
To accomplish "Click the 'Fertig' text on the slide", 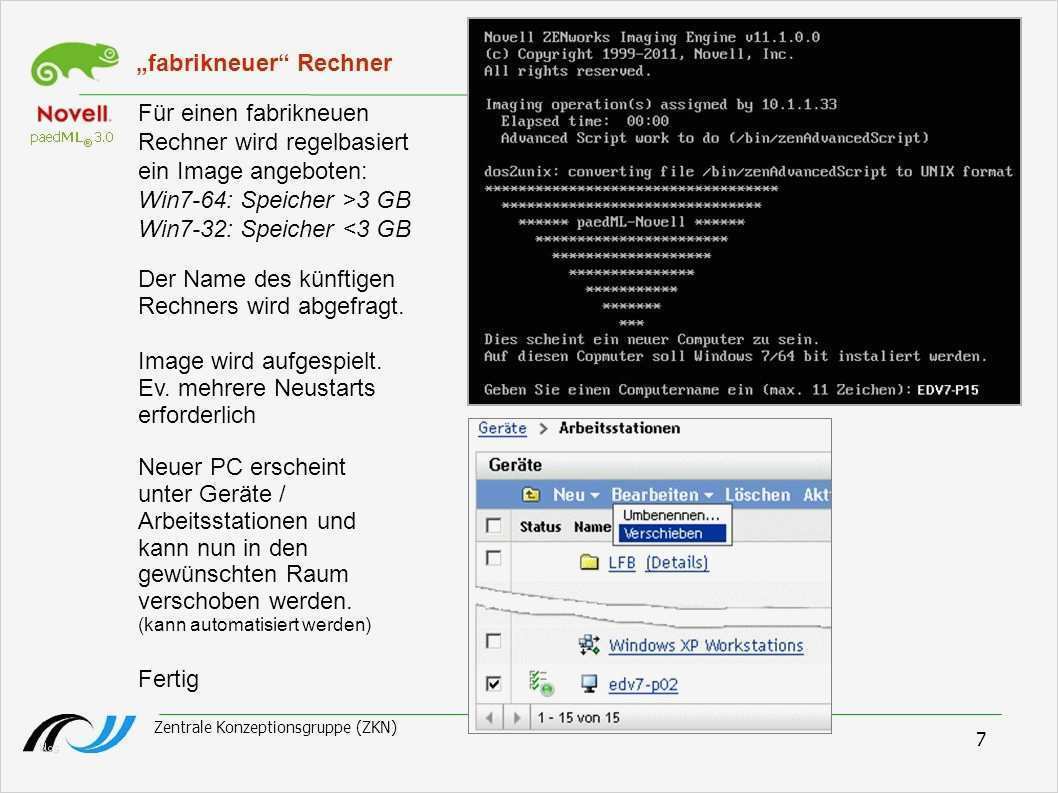I will [169, 679].
